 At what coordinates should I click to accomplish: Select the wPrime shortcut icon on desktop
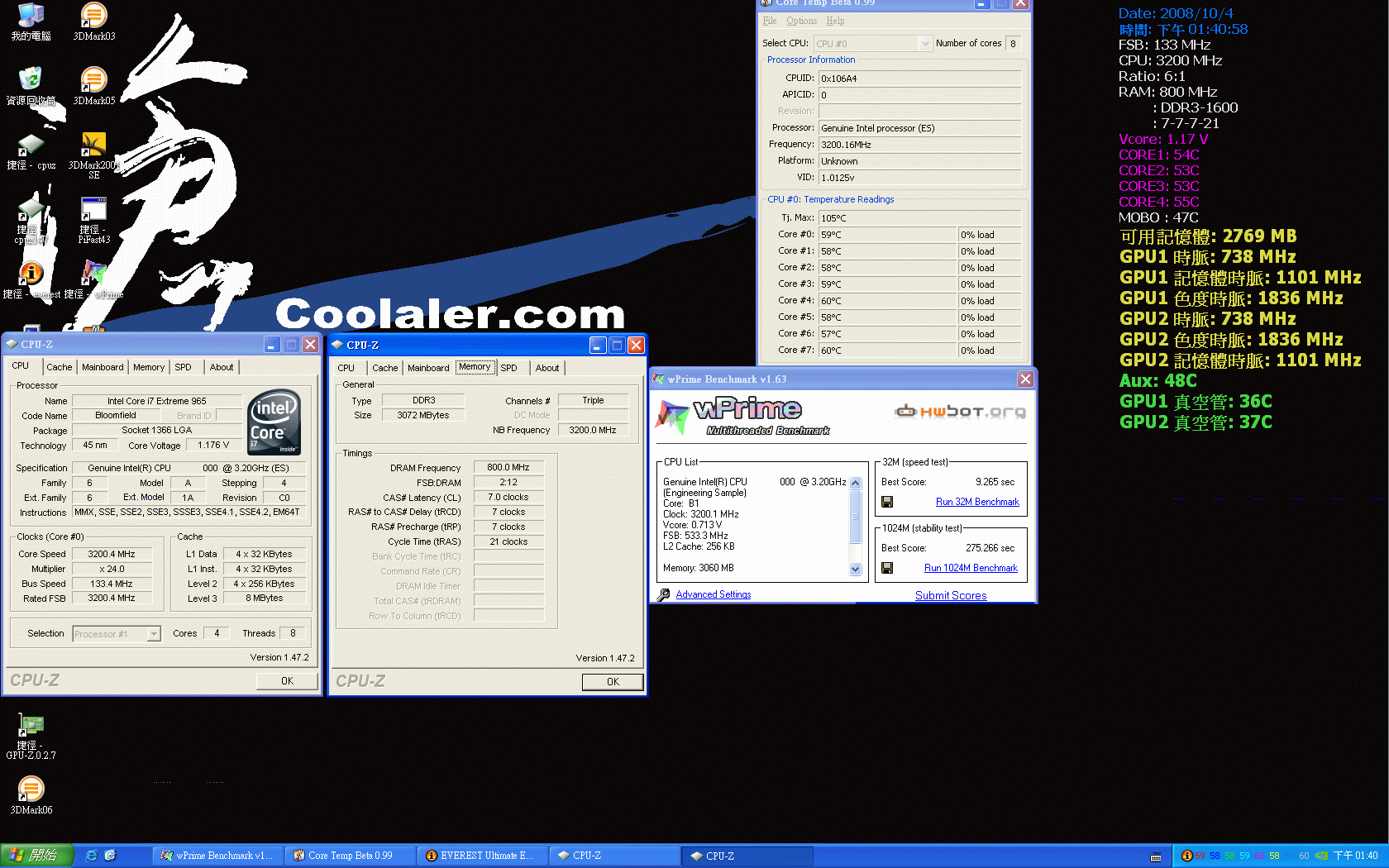click(x=93, y=279)
